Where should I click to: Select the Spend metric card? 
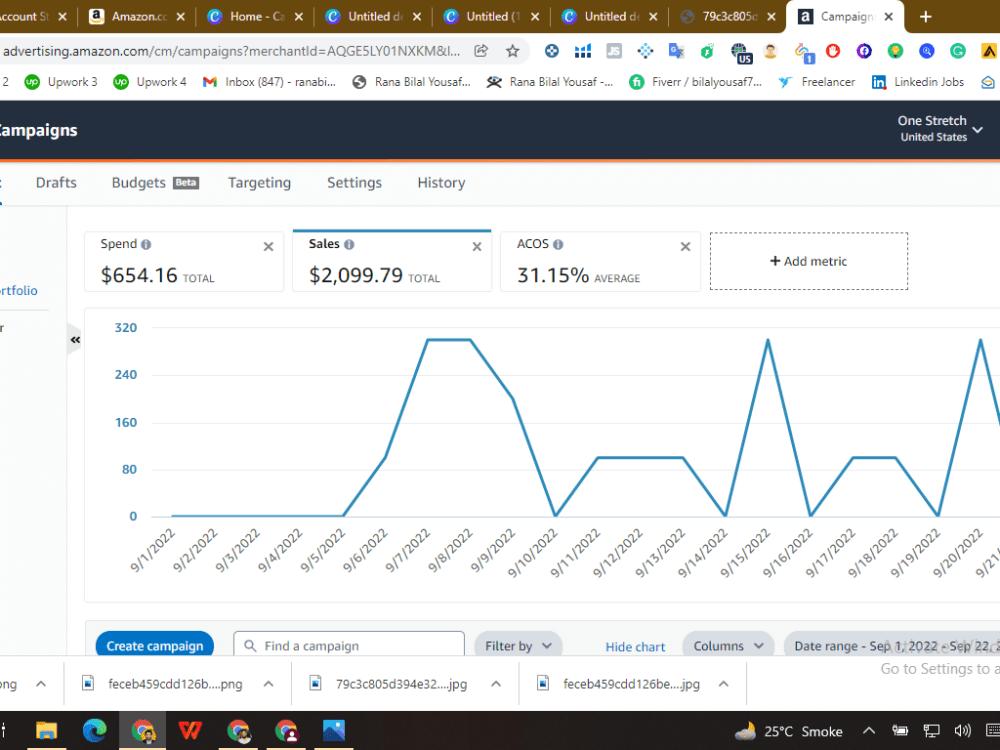pyautogui.click(x=184, y=261)
